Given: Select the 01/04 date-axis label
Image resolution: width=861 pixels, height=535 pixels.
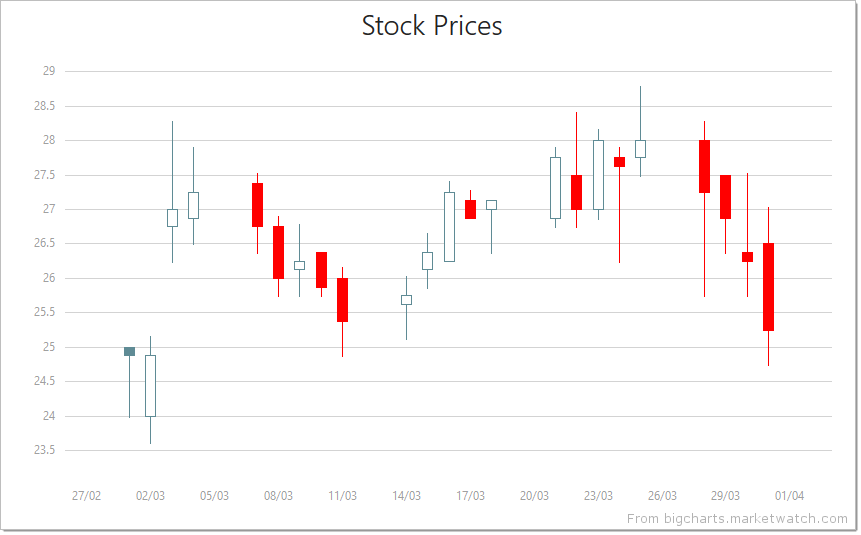Looking at the screenshot, I should [789, 496].
